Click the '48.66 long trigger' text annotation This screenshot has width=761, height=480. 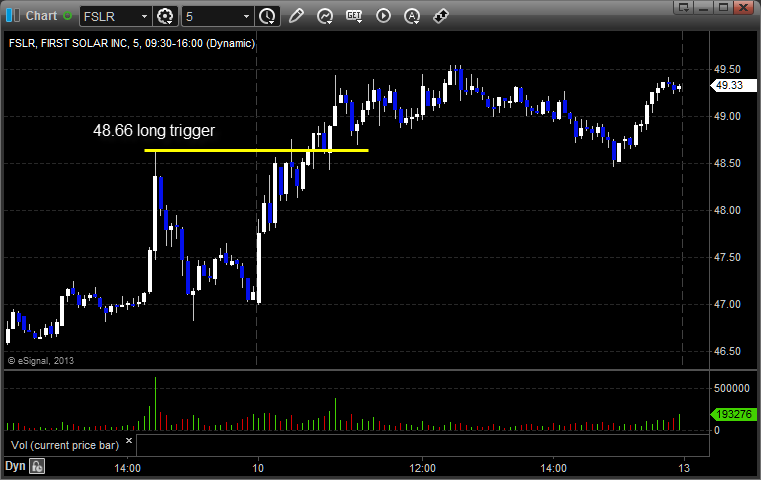pos(154,131)
